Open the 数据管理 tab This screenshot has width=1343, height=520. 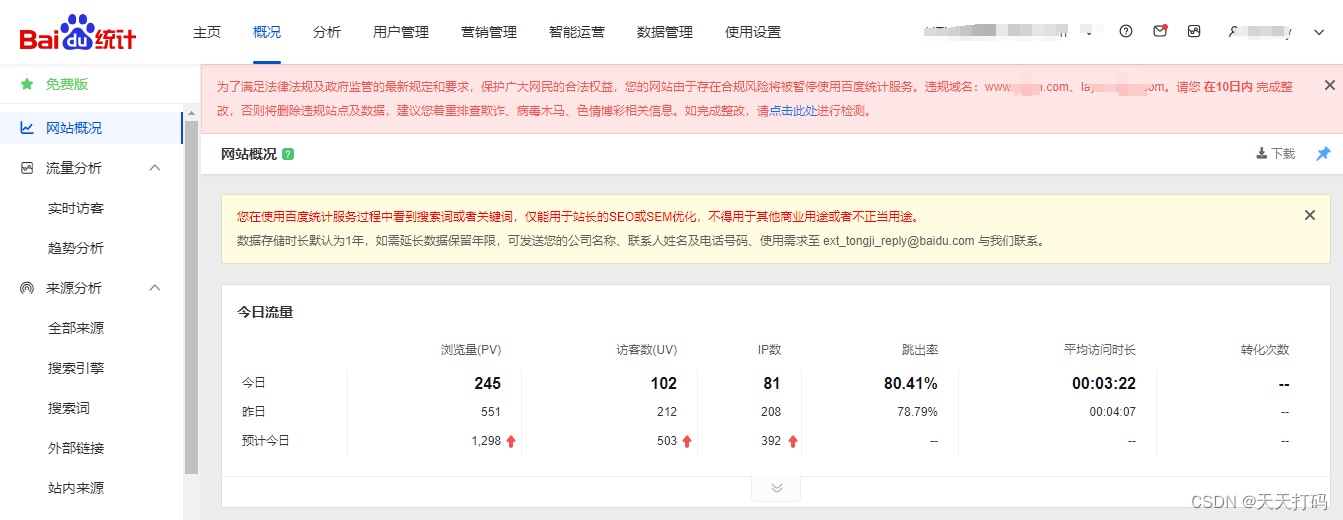[665, 32]
